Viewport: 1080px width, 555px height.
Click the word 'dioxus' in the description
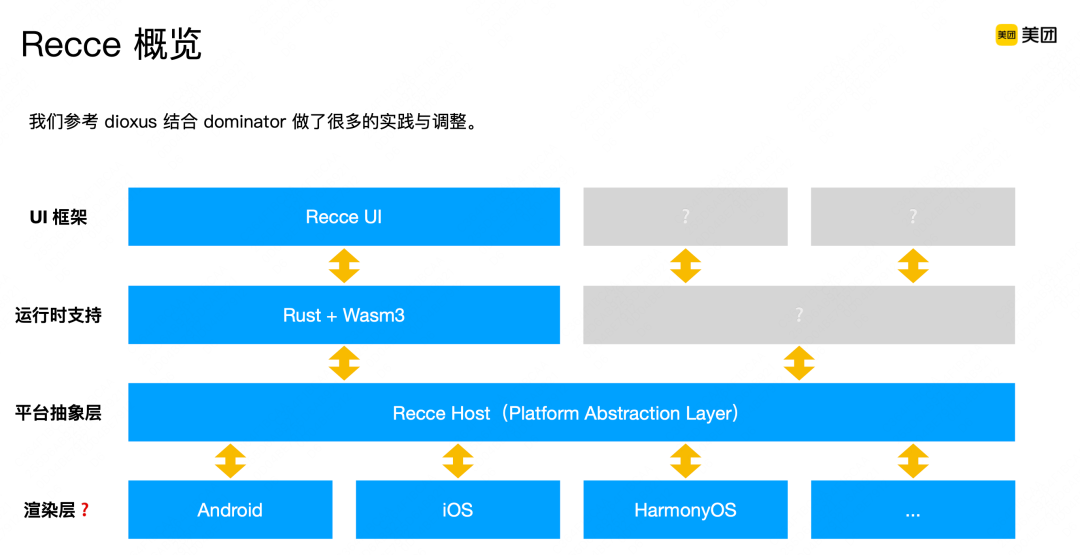pos(131,123)
